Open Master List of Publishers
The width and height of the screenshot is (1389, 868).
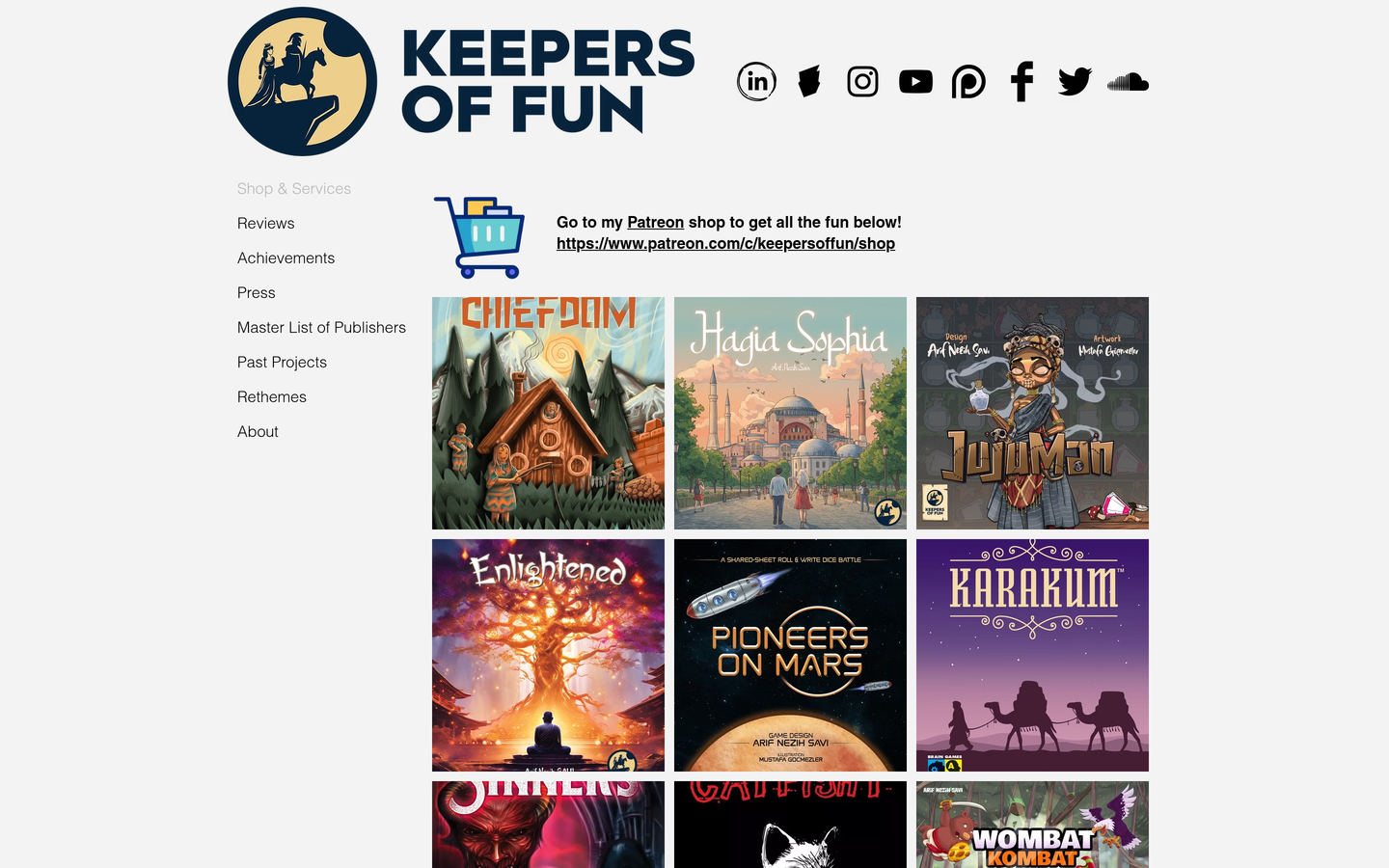pos(322,328)
